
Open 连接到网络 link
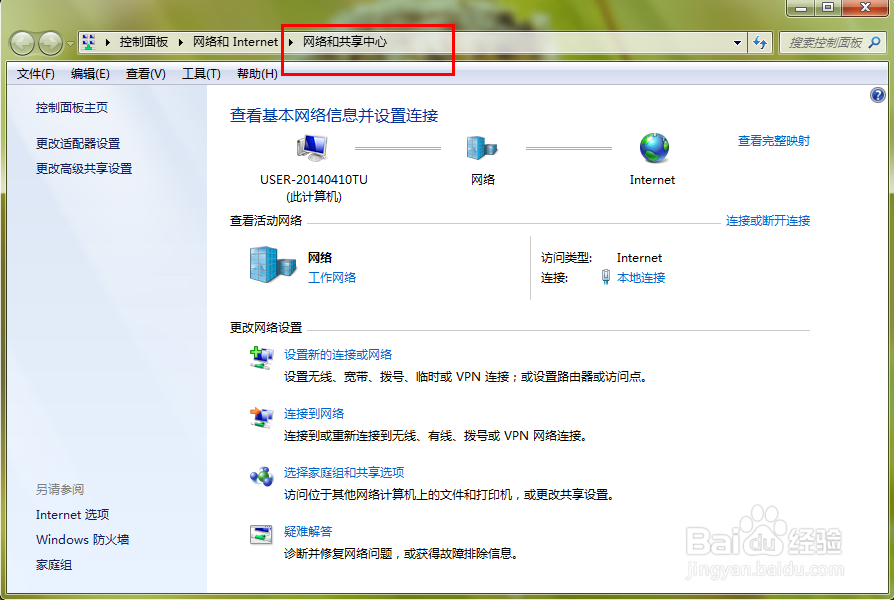(x=314, y=413)
